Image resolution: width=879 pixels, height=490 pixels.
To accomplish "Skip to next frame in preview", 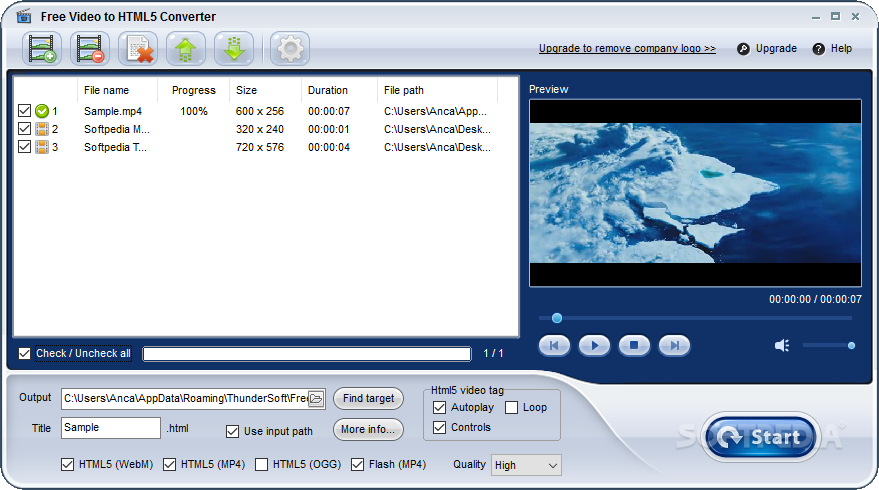I will [674, 345].
